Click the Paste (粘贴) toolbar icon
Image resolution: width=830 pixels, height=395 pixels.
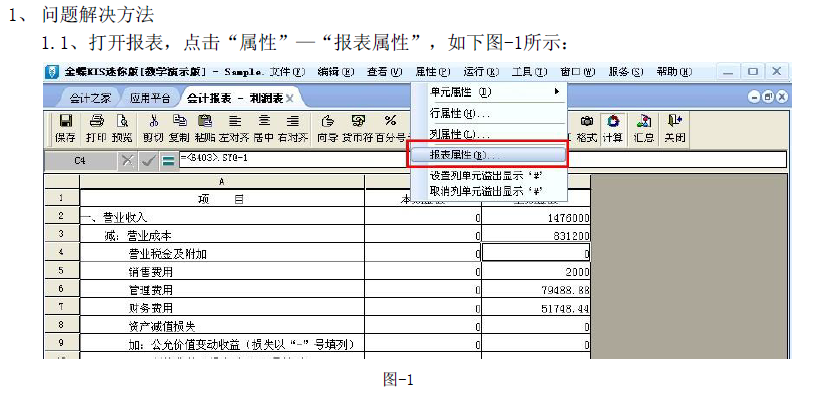click(x=204, y=129)
